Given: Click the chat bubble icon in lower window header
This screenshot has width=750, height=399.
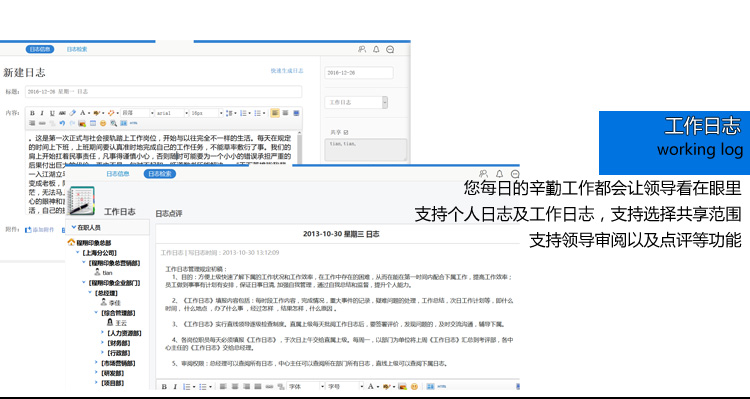Looking at the screenshot, I should pyautogui.click(x=515, y=174).
